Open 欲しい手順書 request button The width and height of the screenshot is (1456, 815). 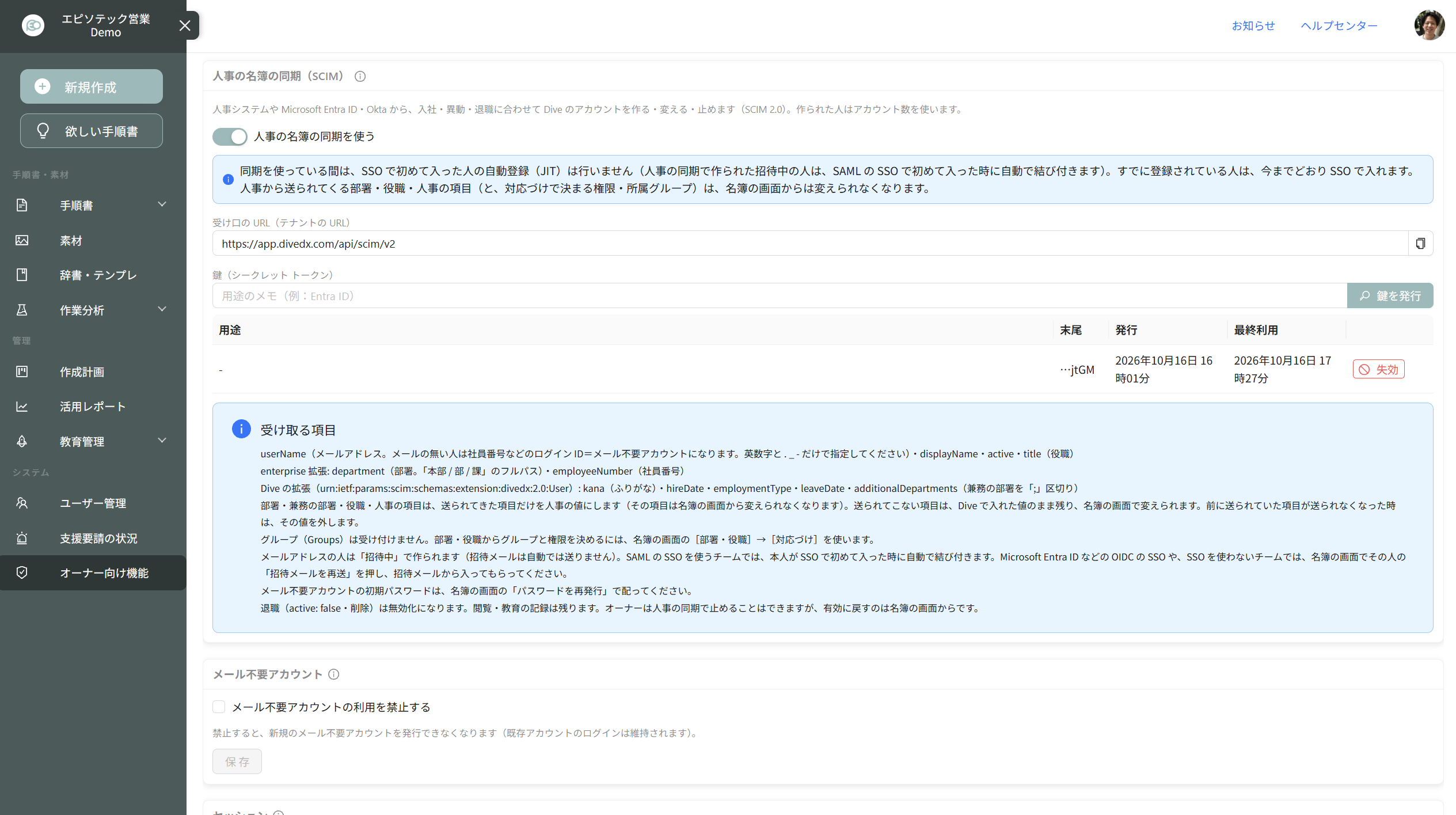pos(92,131)
